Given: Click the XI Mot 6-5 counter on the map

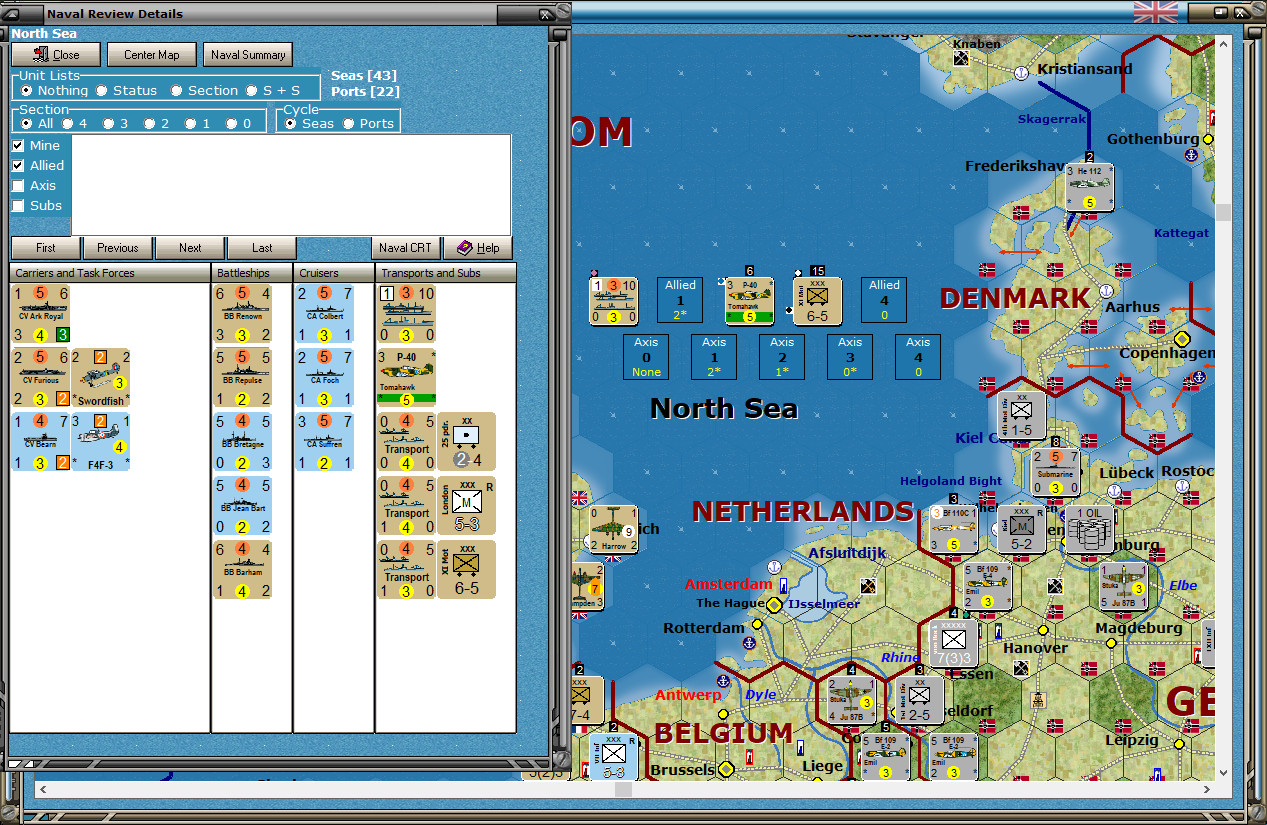Looking at the screenshot, I should pyautogui.click(x=817, y=301).
